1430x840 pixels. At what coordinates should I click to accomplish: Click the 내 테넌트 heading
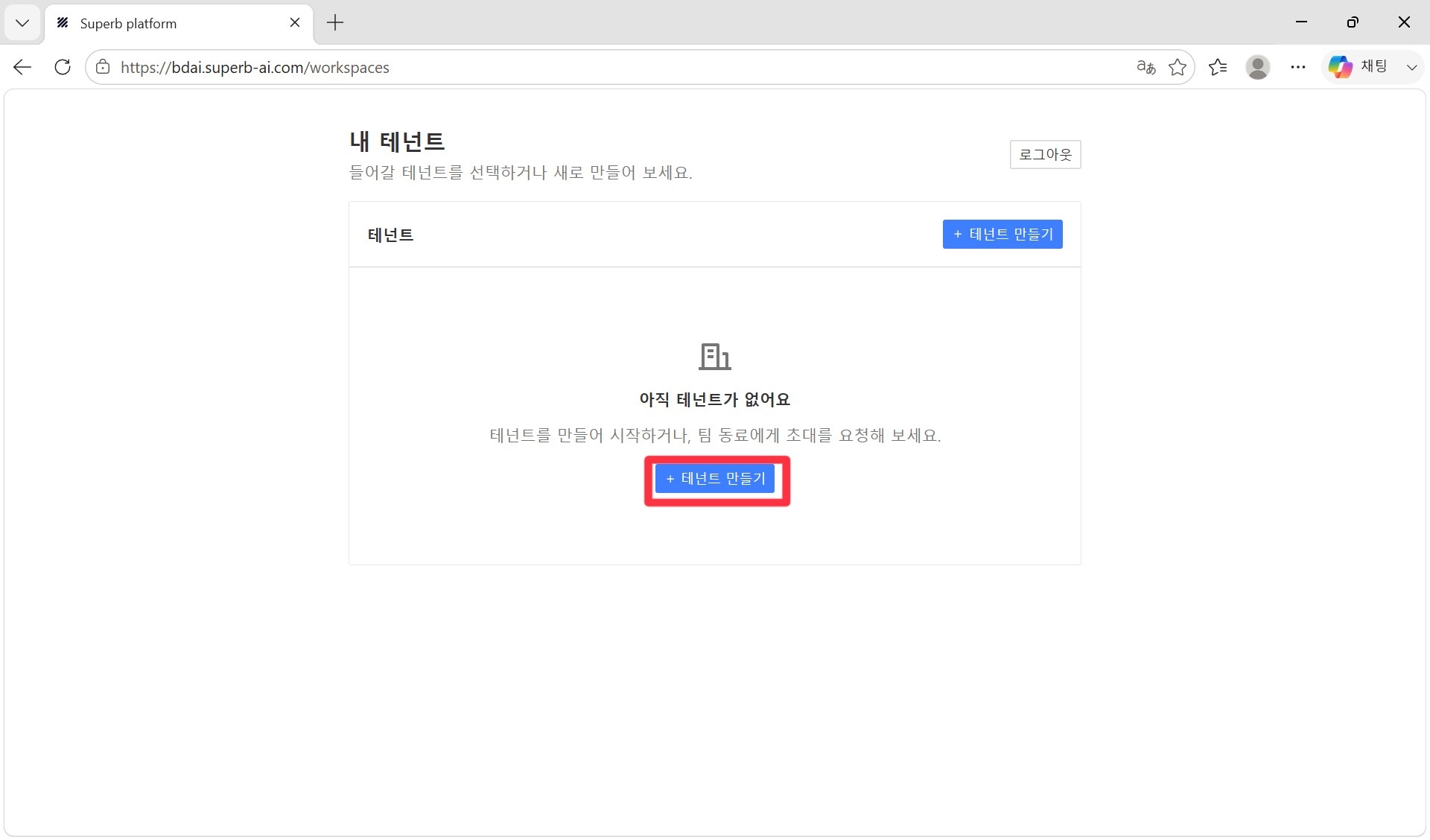(397, 141)
